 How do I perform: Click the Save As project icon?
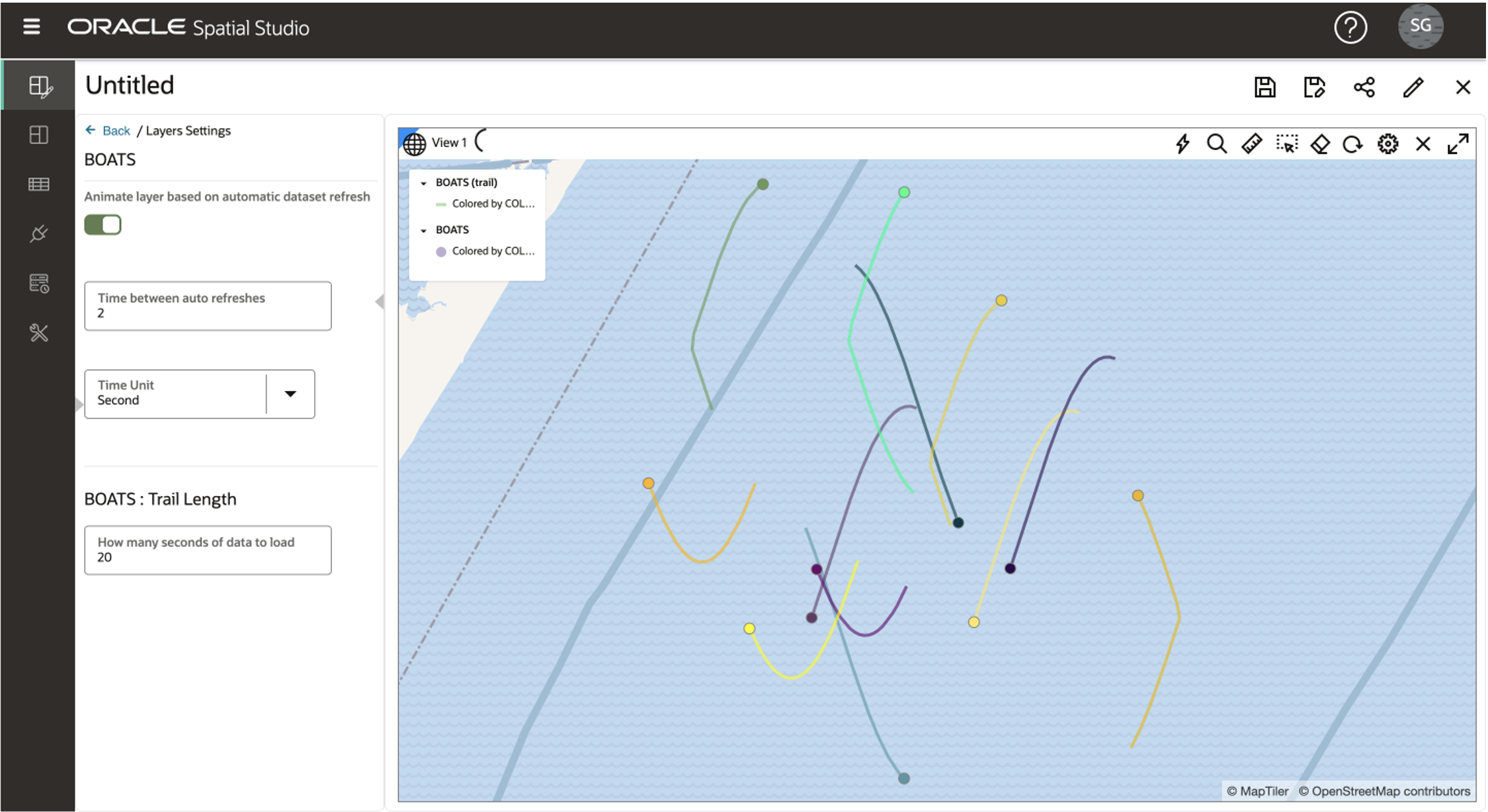coord(1314,87)
